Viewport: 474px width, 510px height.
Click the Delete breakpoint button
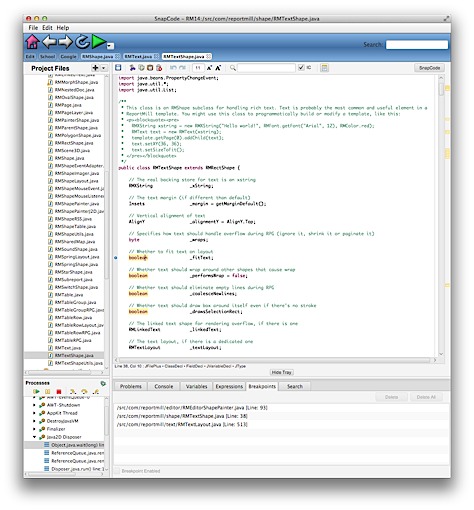[391, 397]
